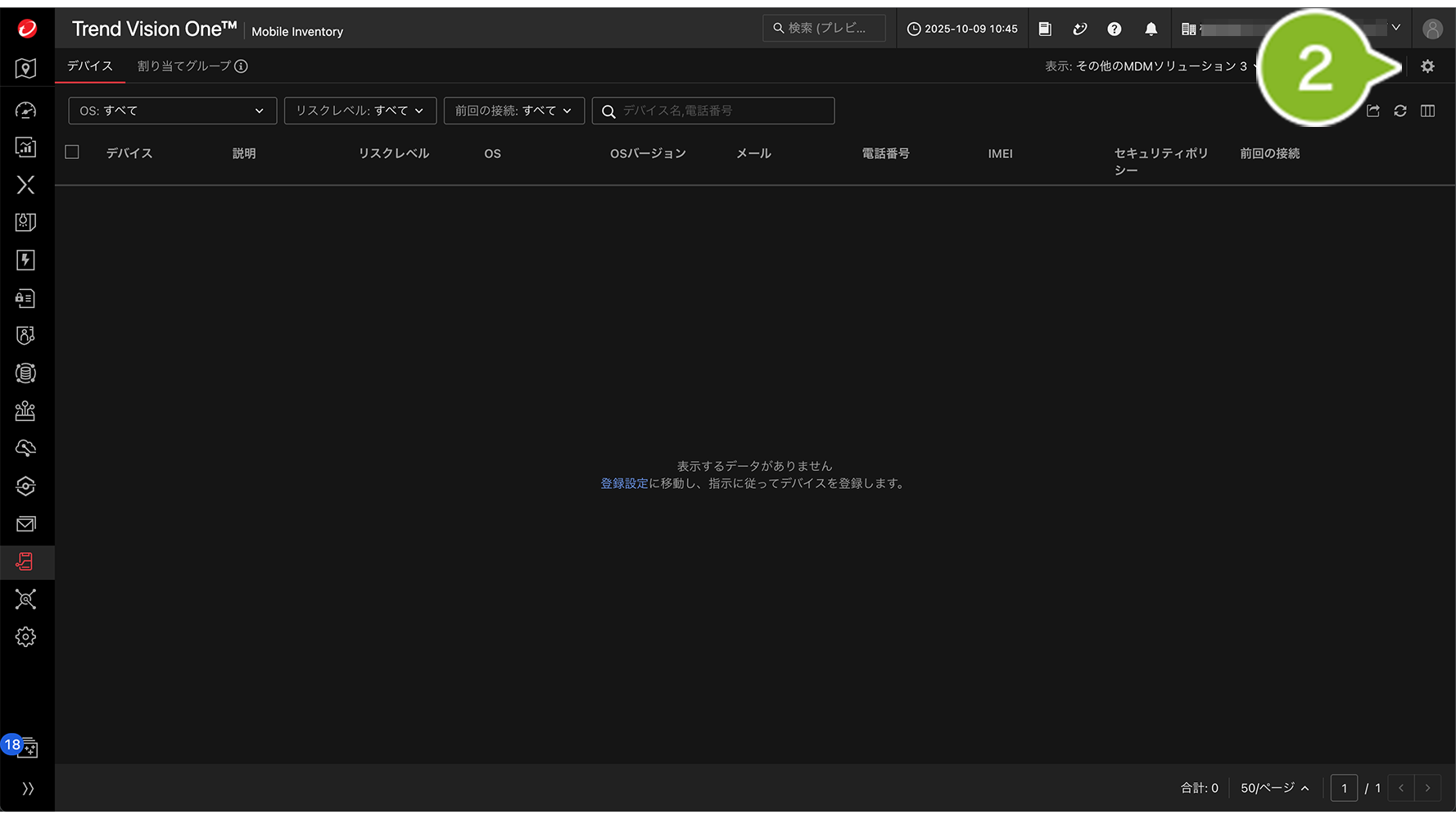Image resolution: width=1456 pixels, height=819 pixels.
Task: Expand the sidebar with double chevron
Action: click(x=28, y=789)
